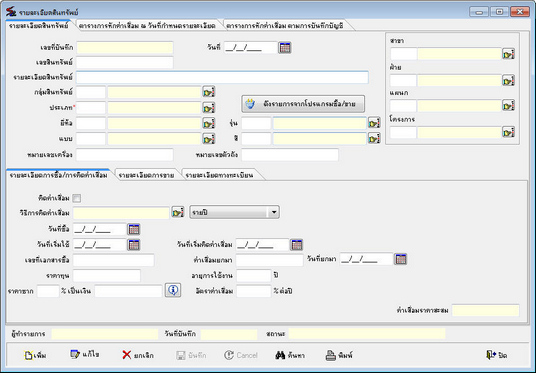
Task: Open lookup icon for รุ่น row
Action: pos(374,123)
